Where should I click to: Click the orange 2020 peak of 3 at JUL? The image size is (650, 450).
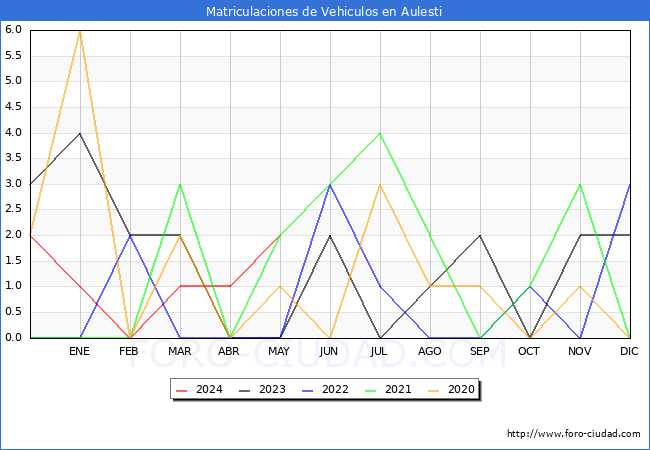[380, 185]
